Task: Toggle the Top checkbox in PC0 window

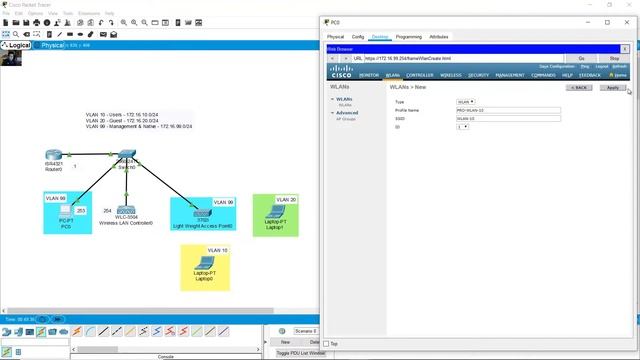Action: [x=326, y=344]
